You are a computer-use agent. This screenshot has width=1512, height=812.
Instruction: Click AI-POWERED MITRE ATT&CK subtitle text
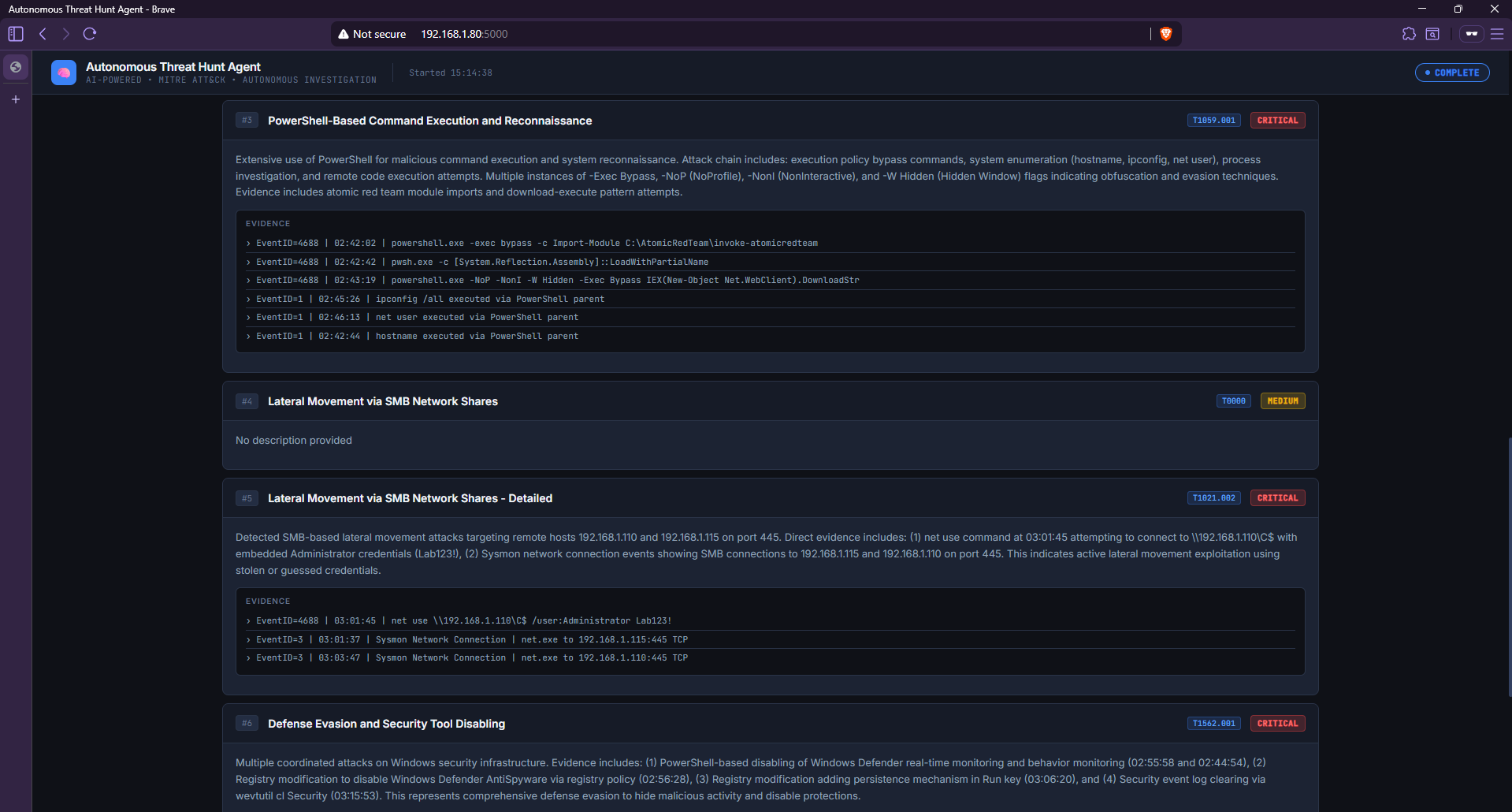231,80
